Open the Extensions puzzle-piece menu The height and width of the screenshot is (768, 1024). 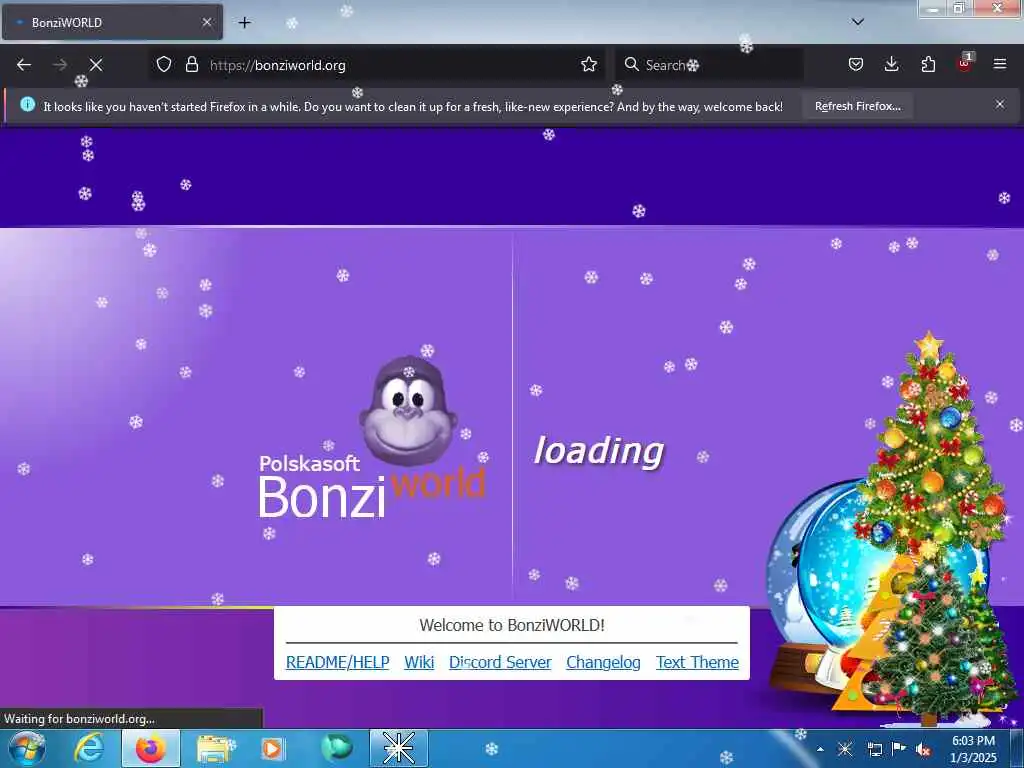[x=928, y=65]
